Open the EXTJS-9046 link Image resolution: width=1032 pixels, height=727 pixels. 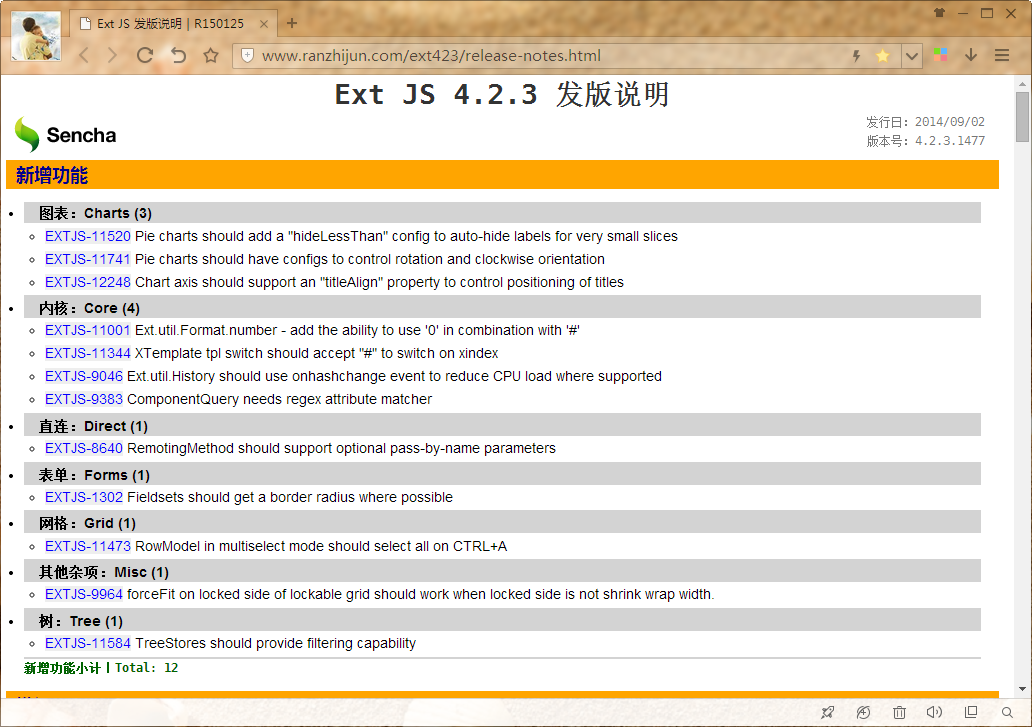point(84,376)
